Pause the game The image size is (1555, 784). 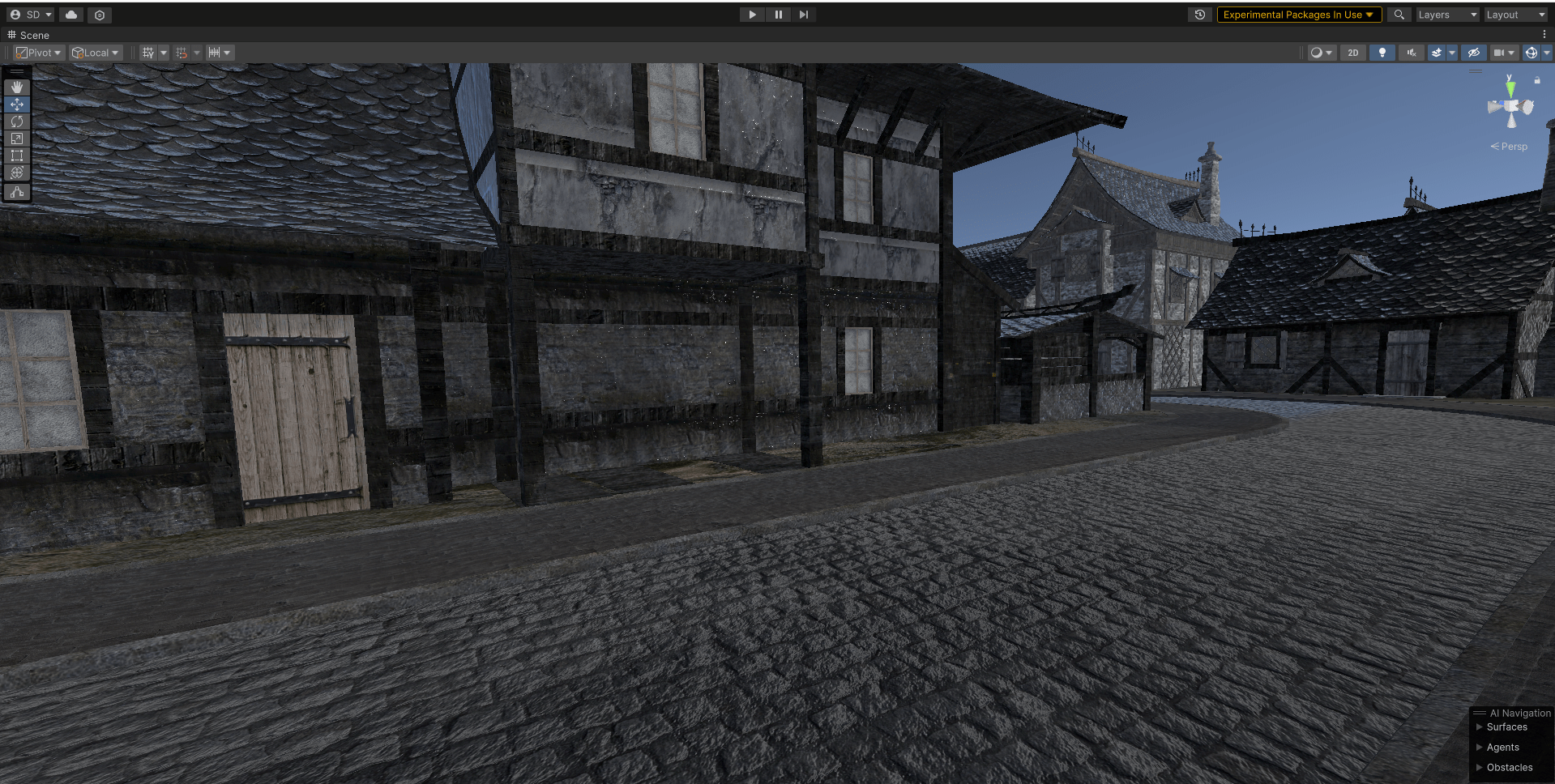(x=778, y=15)
